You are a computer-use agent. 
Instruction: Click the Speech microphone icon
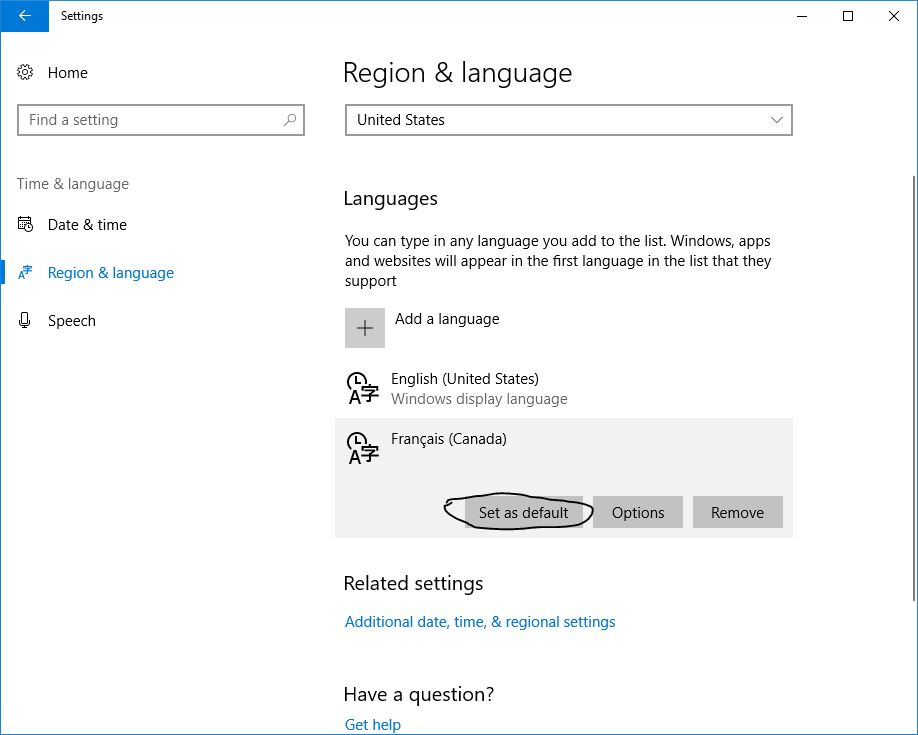pos(25,320)
